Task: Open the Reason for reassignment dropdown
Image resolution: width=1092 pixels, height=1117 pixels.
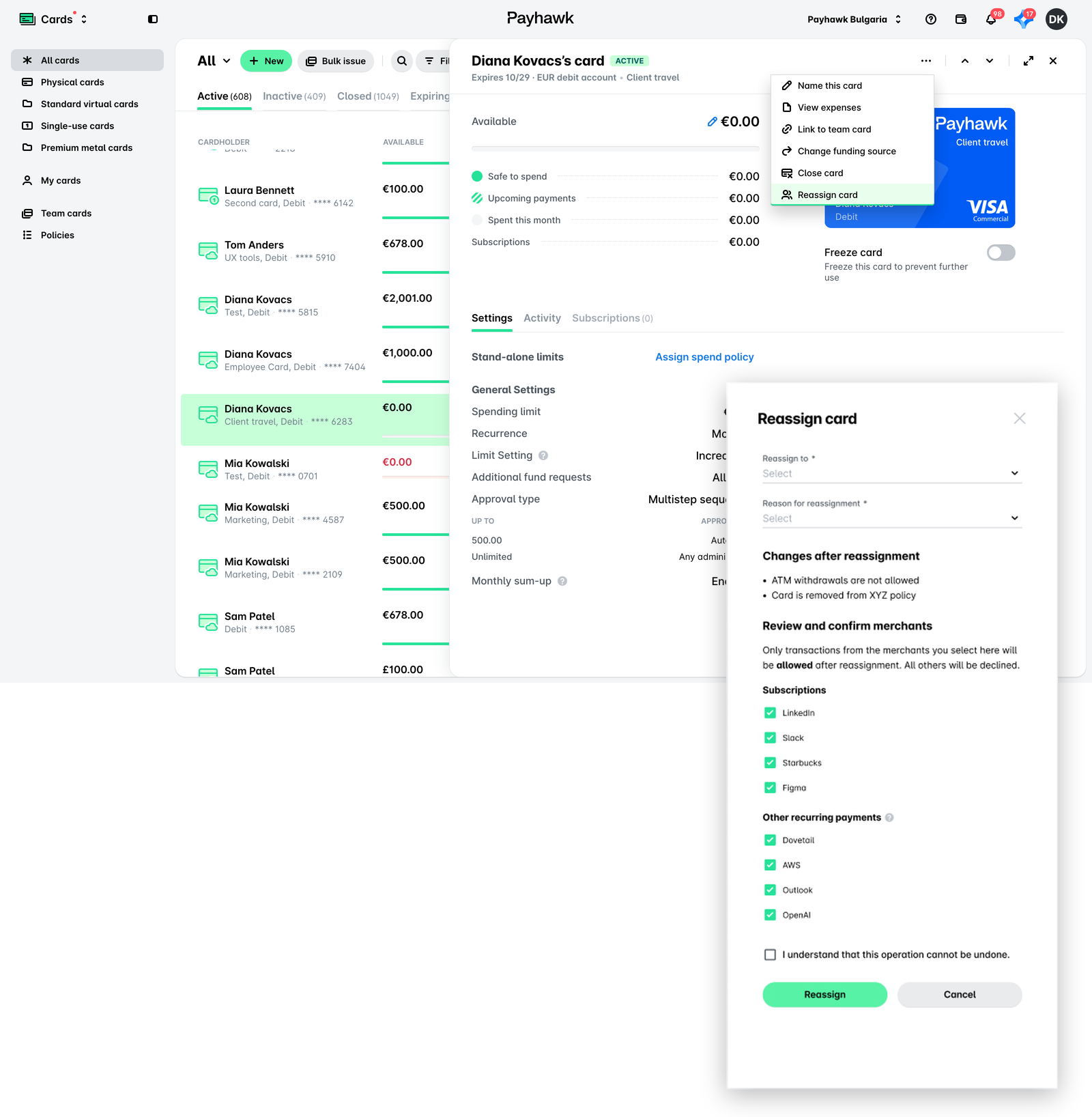Action: click(892, 518)
